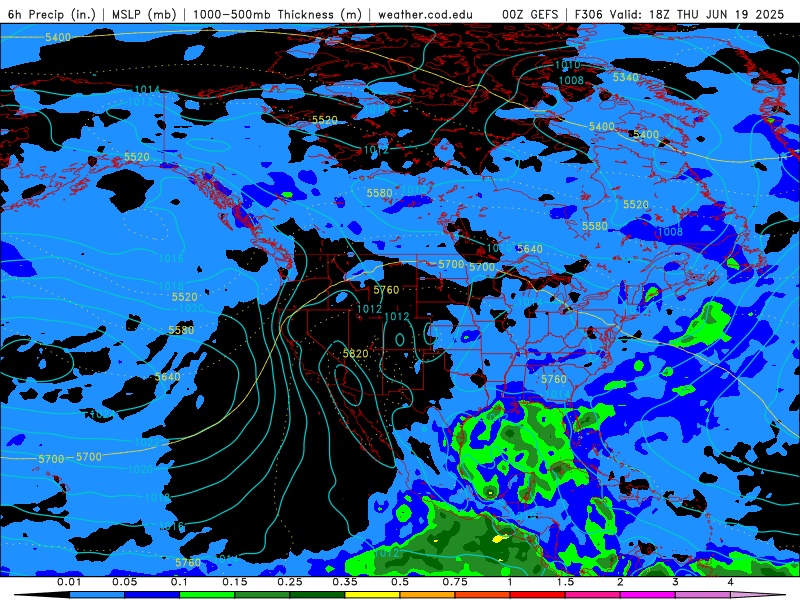Click the red 1–1.5 legend swatch
The height and width of the screenshot is (600, 800).
538,595
